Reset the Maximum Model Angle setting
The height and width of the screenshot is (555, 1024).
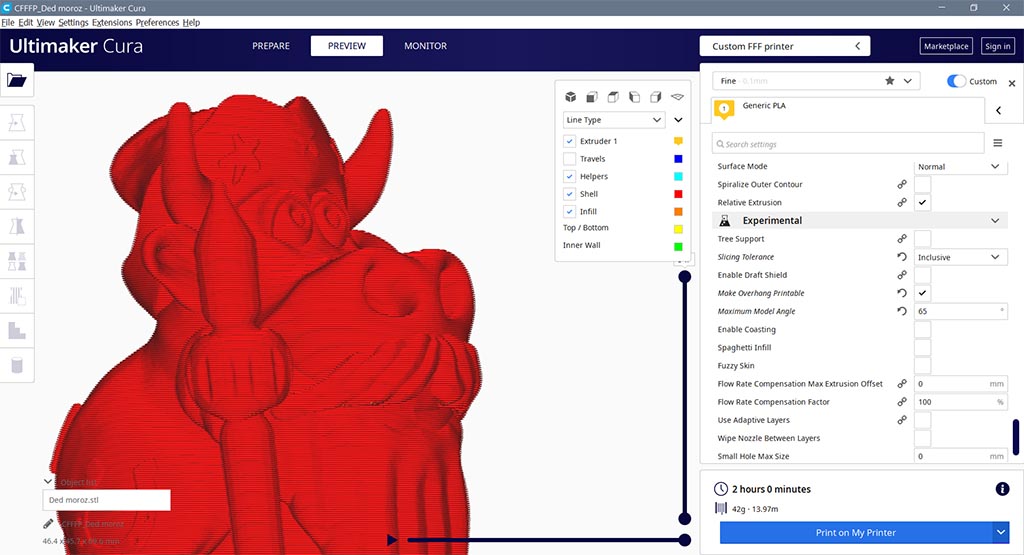click(901, 312)
